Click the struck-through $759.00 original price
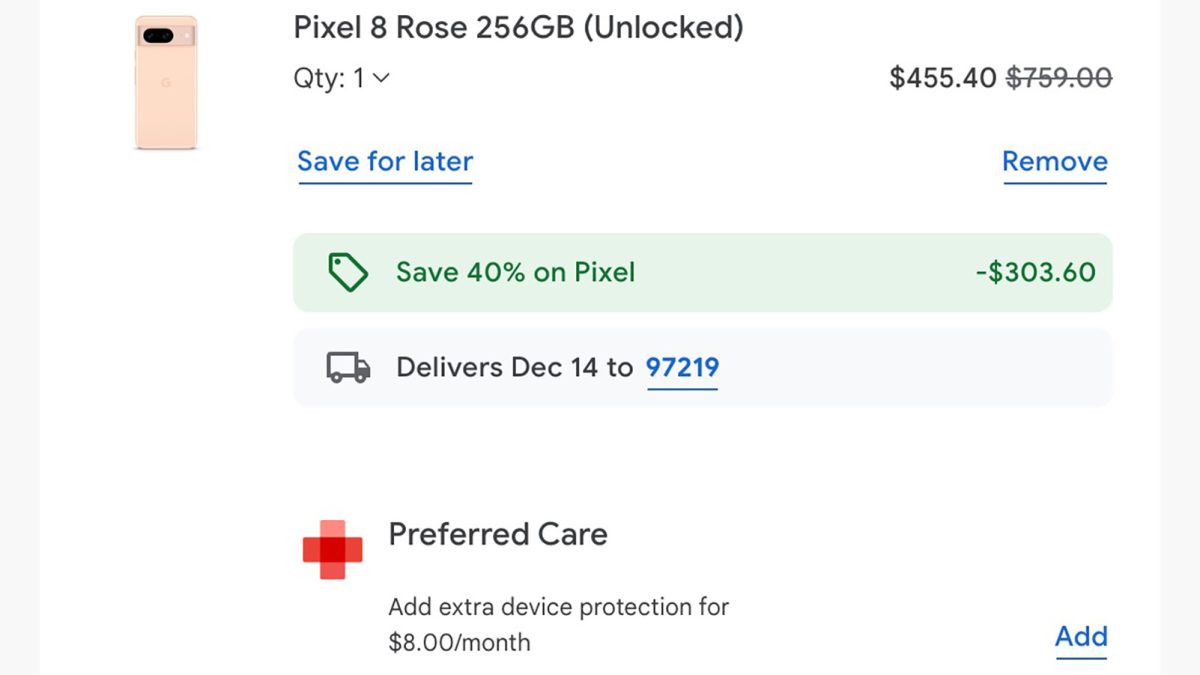The image size is (1200, 675). pyautogui.click(x=1058, y=78)
